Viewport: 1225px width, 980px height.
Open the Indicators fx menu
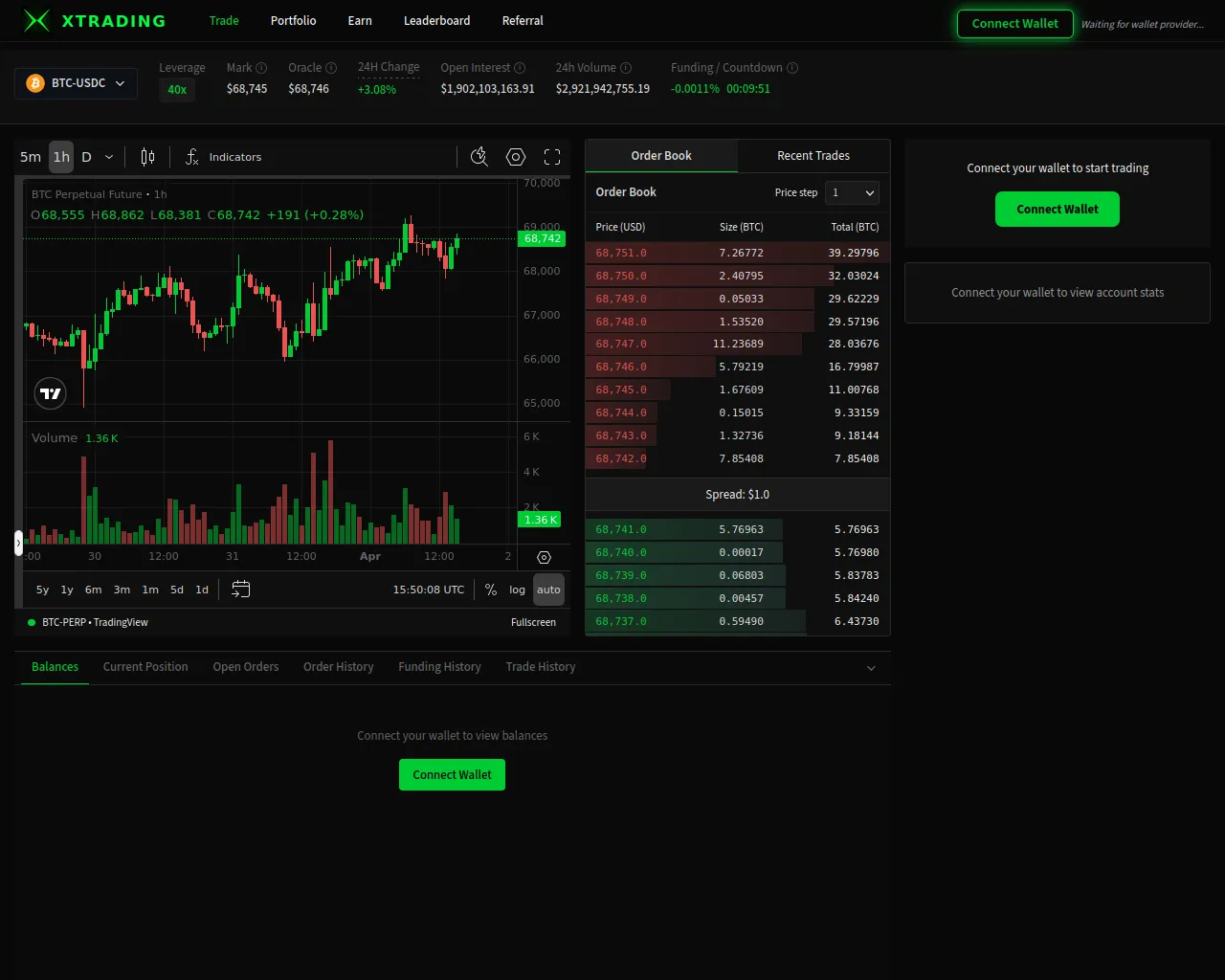point(223,157)
